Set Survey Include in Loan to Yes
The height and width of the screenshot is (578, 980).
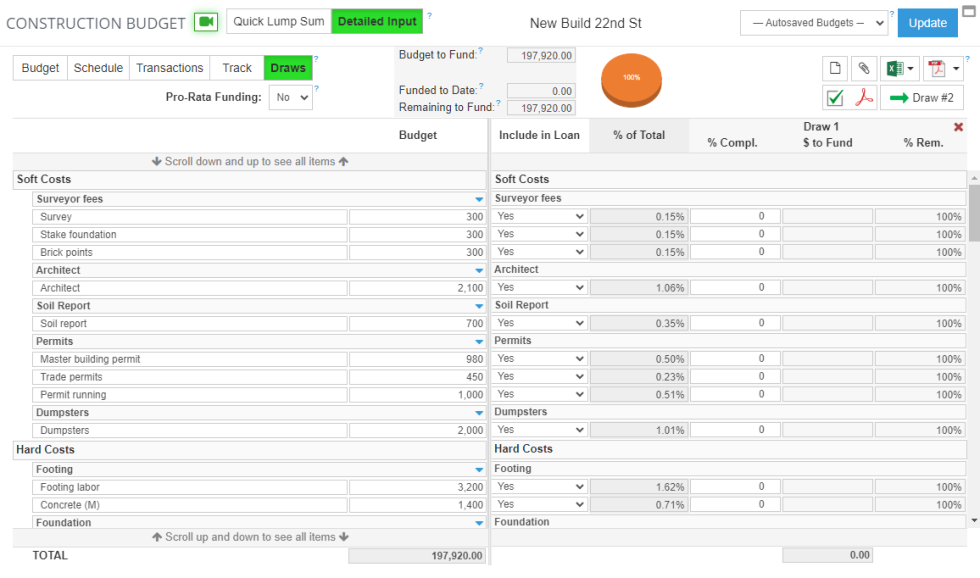pos(539,215)
